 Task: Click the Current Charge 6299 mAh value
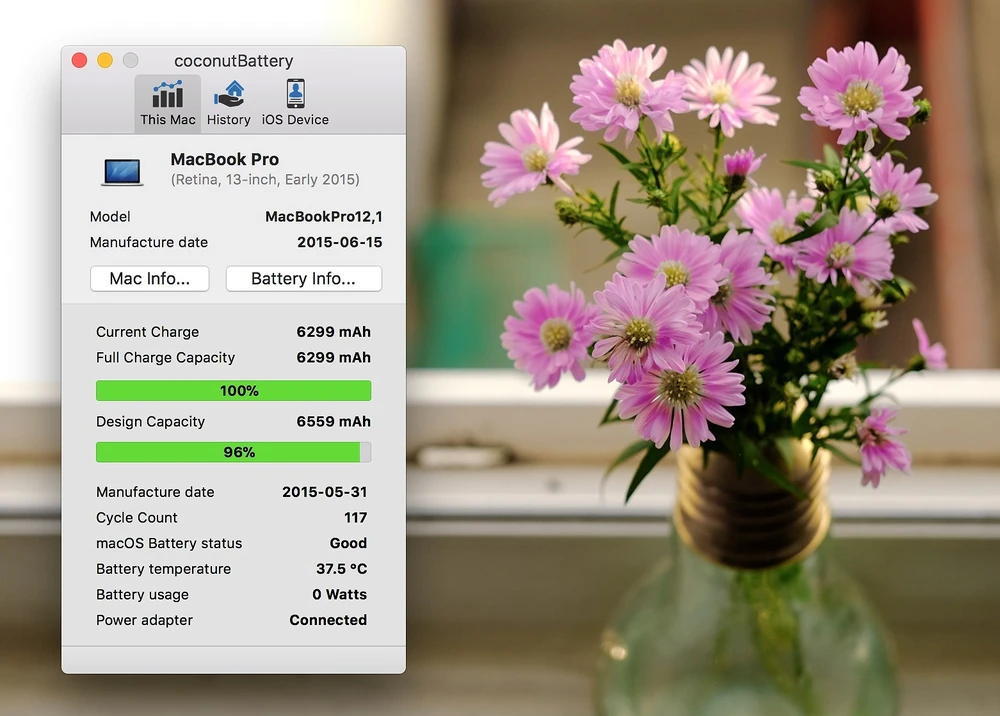[x=333, y=332]
